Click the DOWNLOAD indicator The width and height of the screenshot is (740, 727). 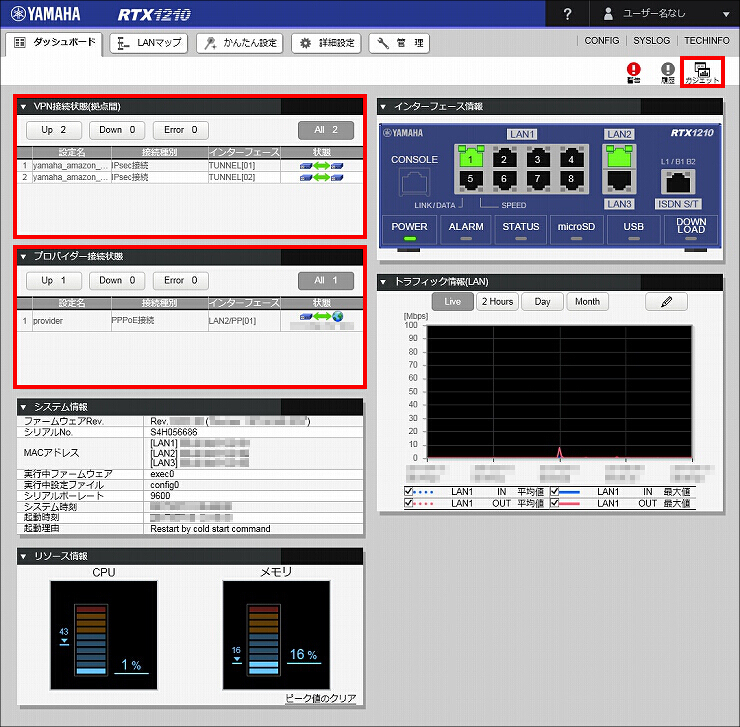691,230
